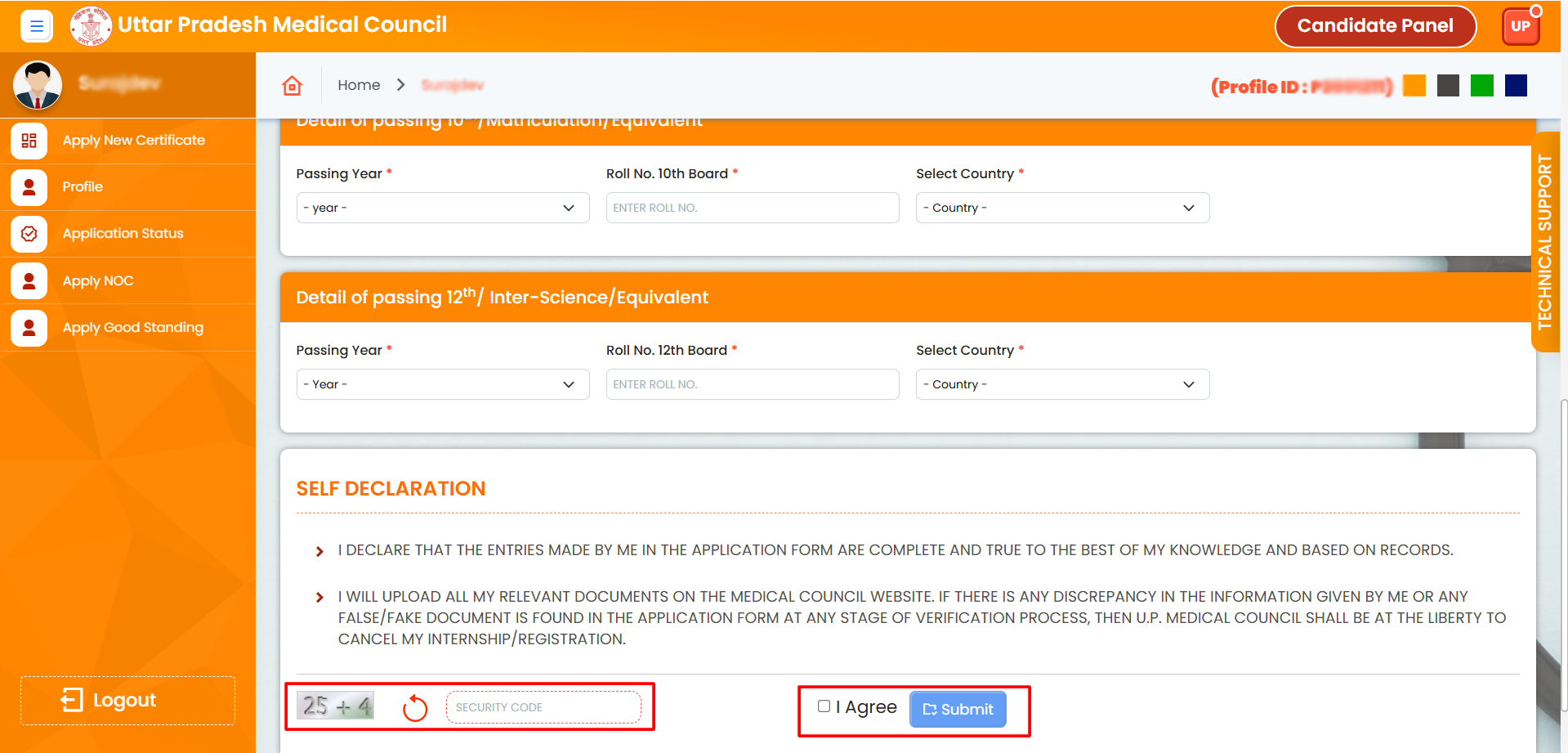The width and height of the screenshot is (1568, 753).
Task: Pick the dark blue theme swatch
Action: 1516,86
